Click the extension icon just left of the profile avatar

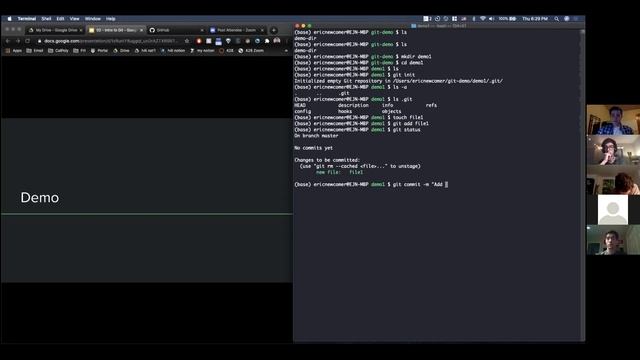(267, 41)
